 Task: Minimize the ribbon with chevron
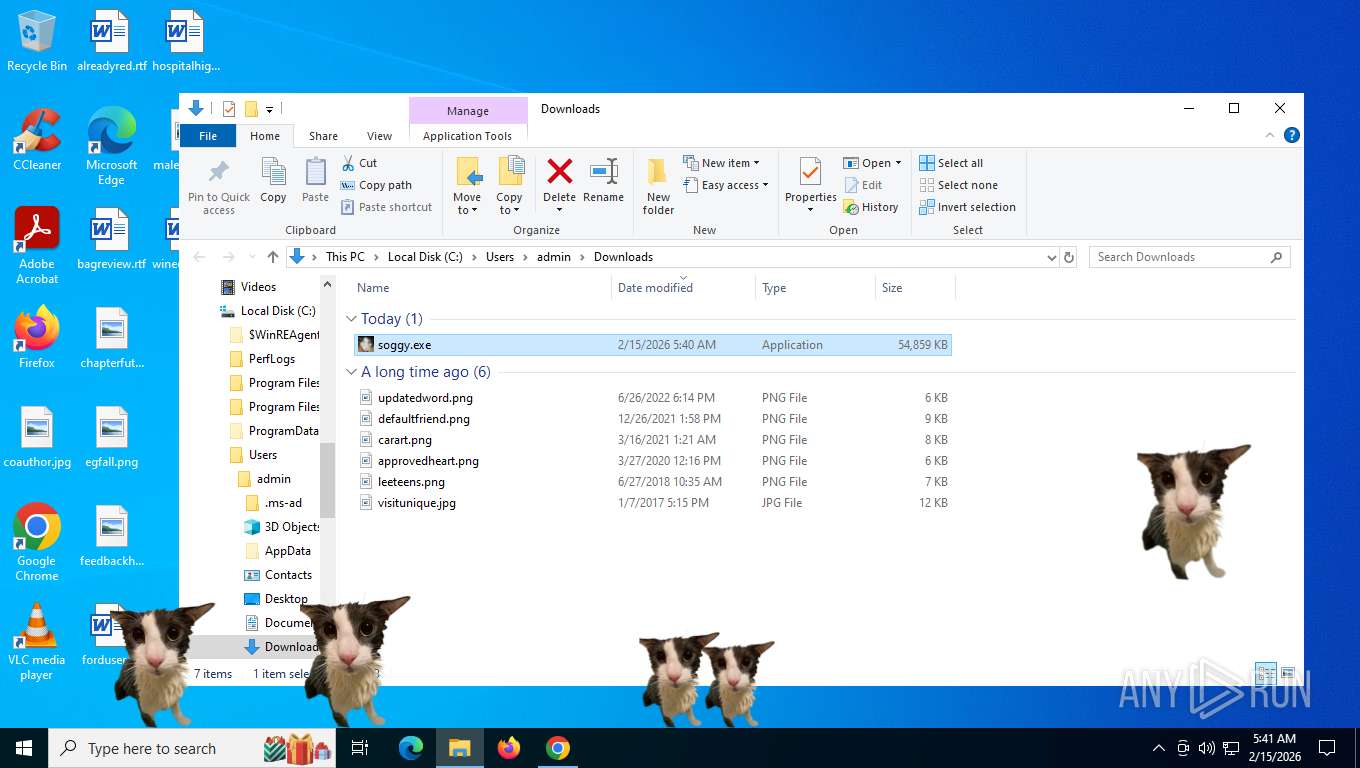tap(1271, 135)
